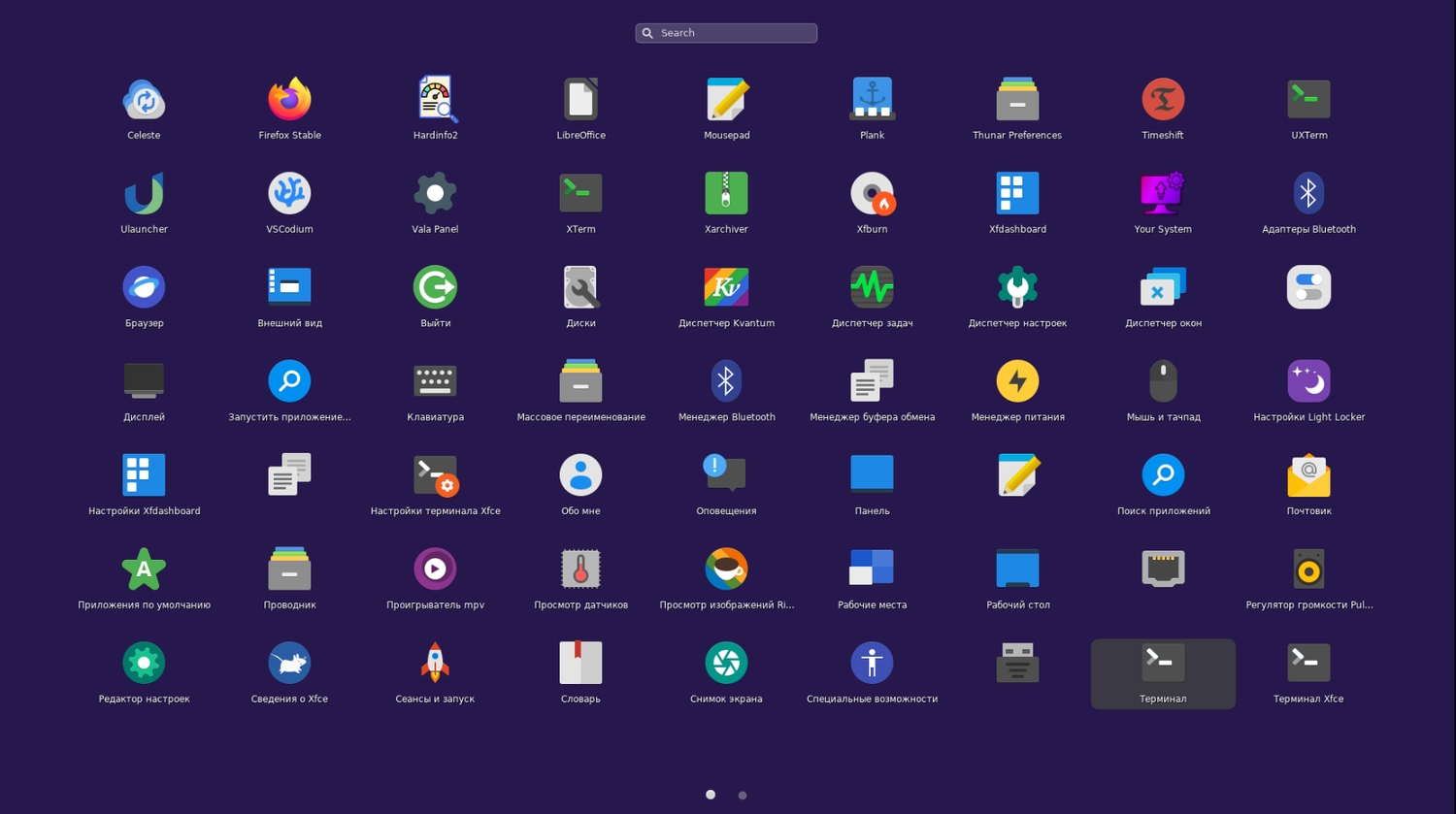
Task: Launch Диспетчер окон
Action: tap(1163, 287)
